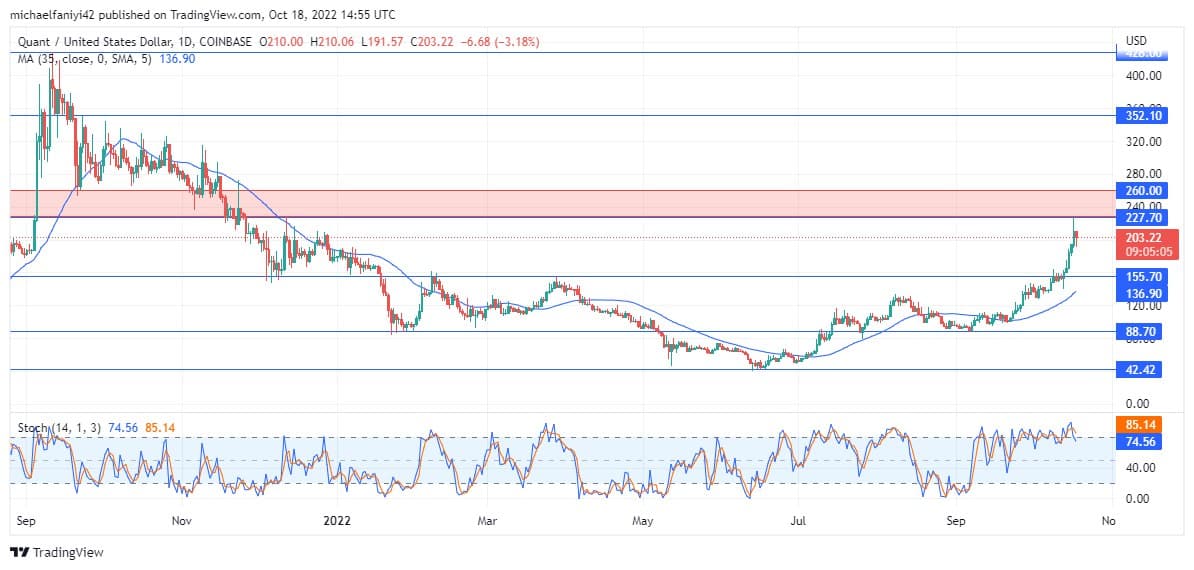Click the 352.10 price level label

click(x=1143, y=116)
